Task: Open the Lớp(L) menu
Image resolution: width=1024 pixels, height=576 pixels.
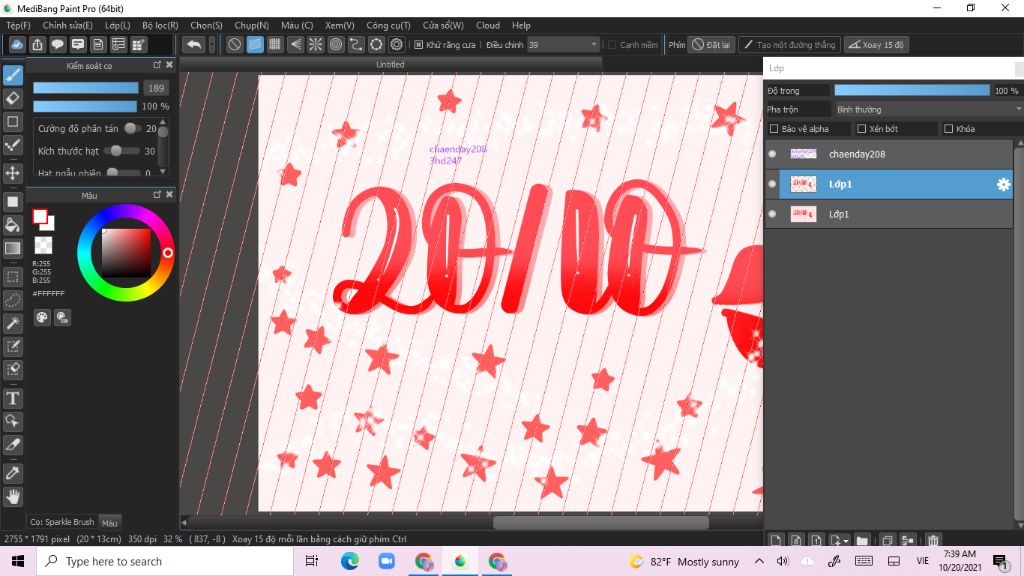Action: tap(118, 25)
